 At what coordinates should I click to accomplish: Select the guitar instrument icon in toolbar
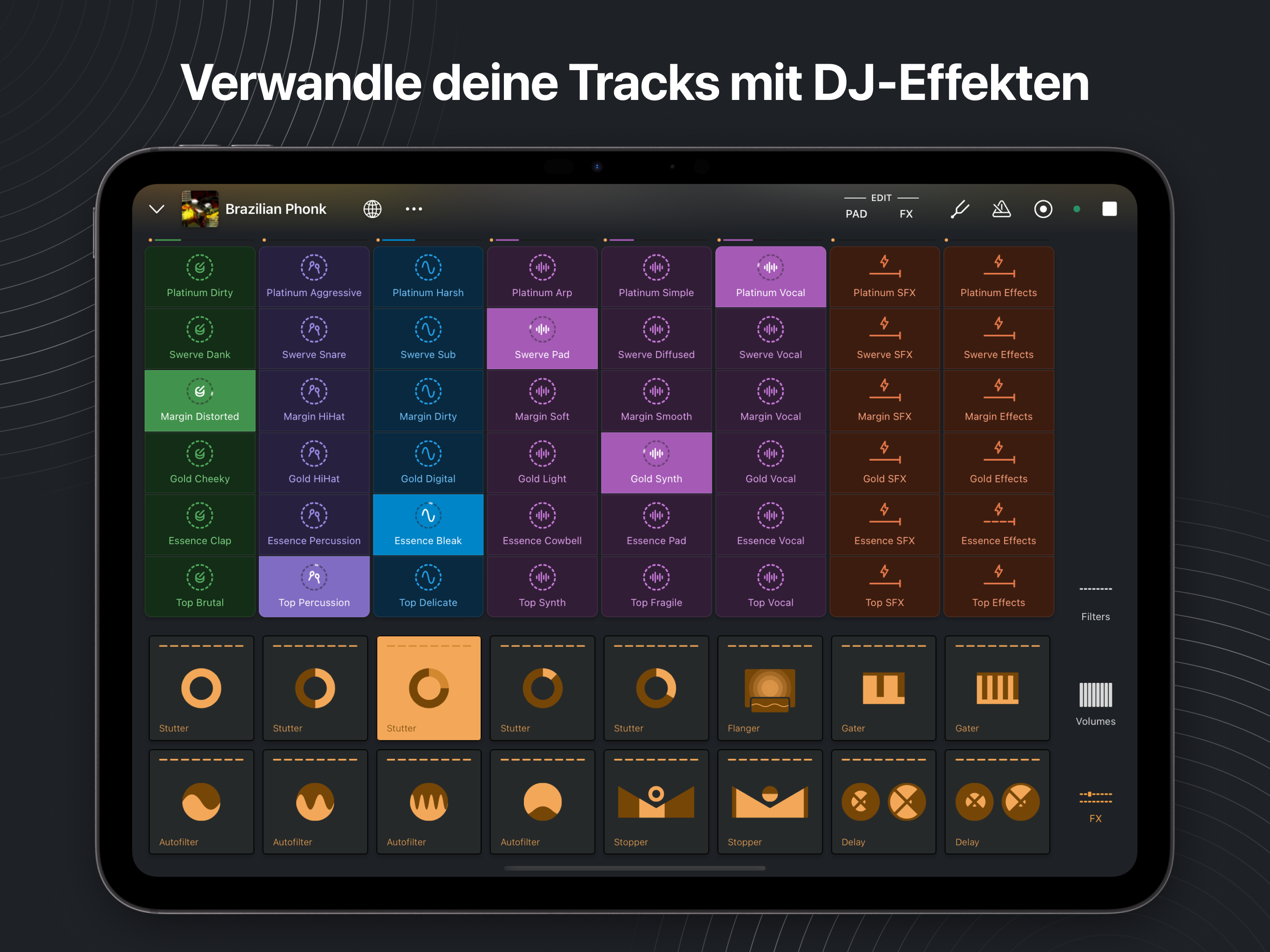pyautogui.click(x=959, y=209)
